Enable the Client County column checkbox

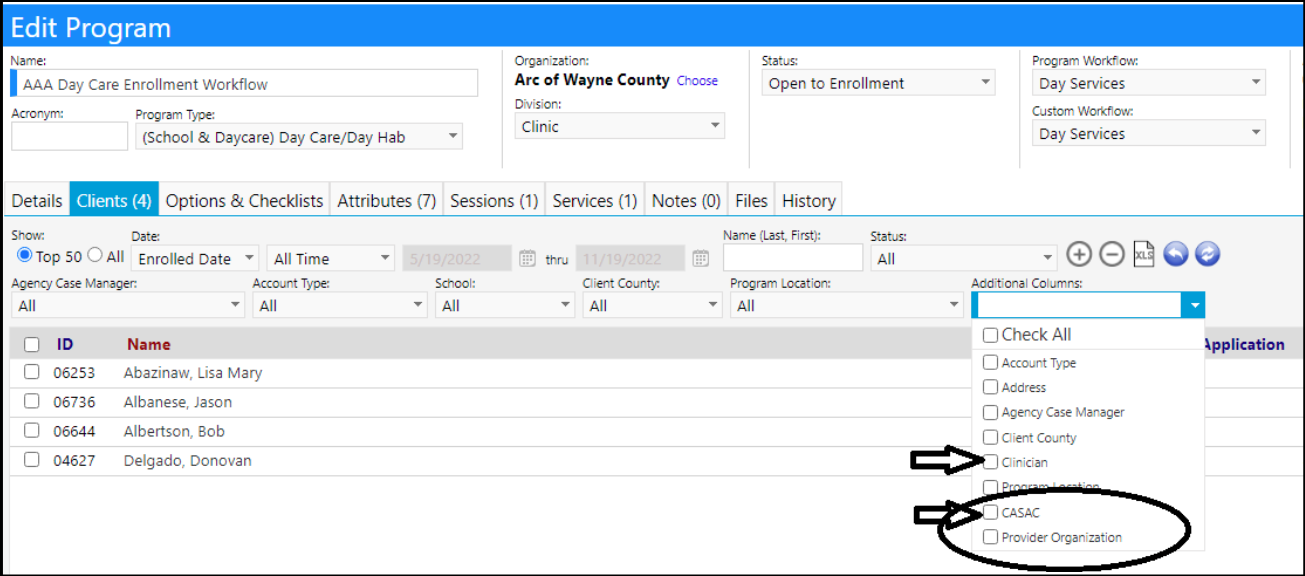coord(990,437)
